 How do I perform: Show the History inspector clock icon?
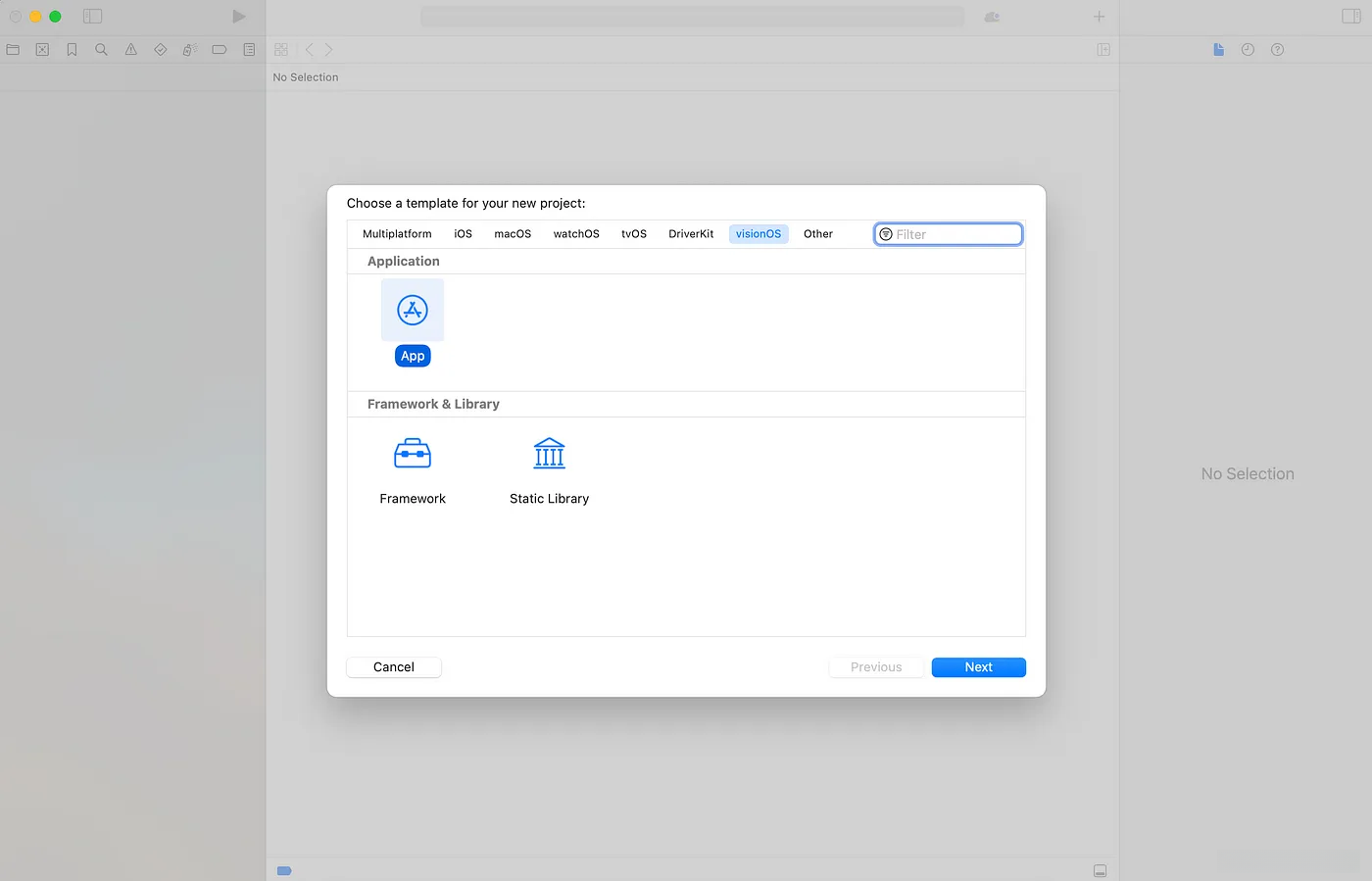[x=1248, y=49]
